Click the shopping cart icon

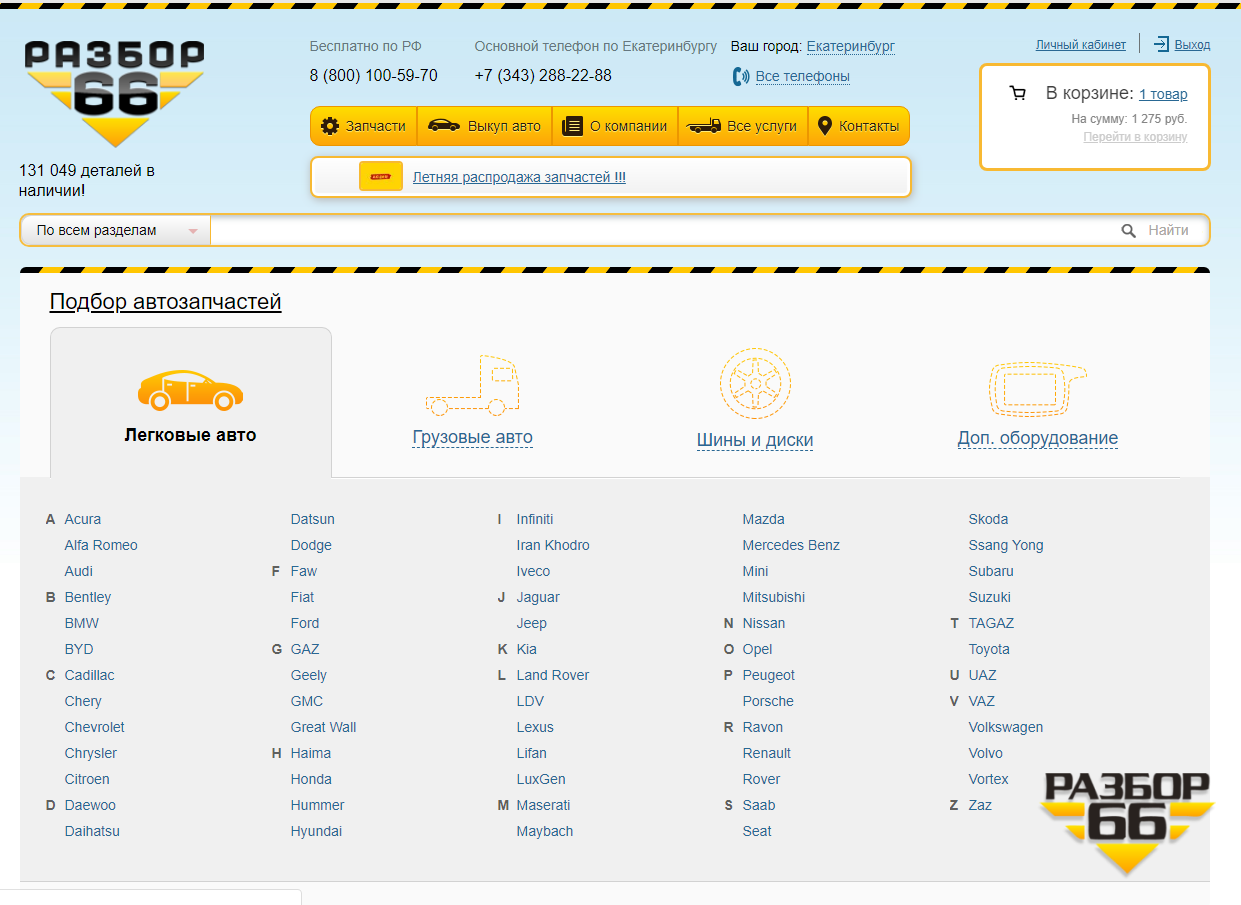click(1018, 93)
